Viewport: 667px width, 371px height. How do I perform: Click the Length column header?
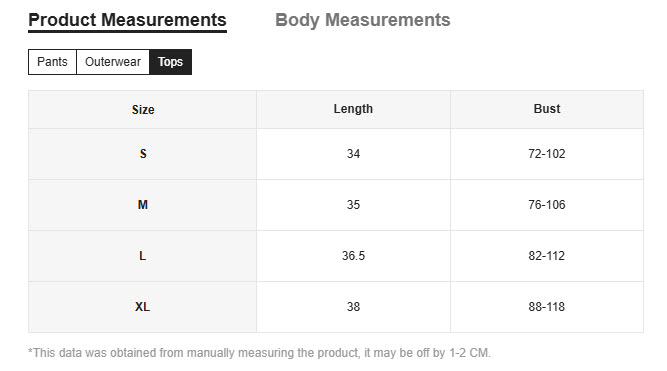point(353,109)
